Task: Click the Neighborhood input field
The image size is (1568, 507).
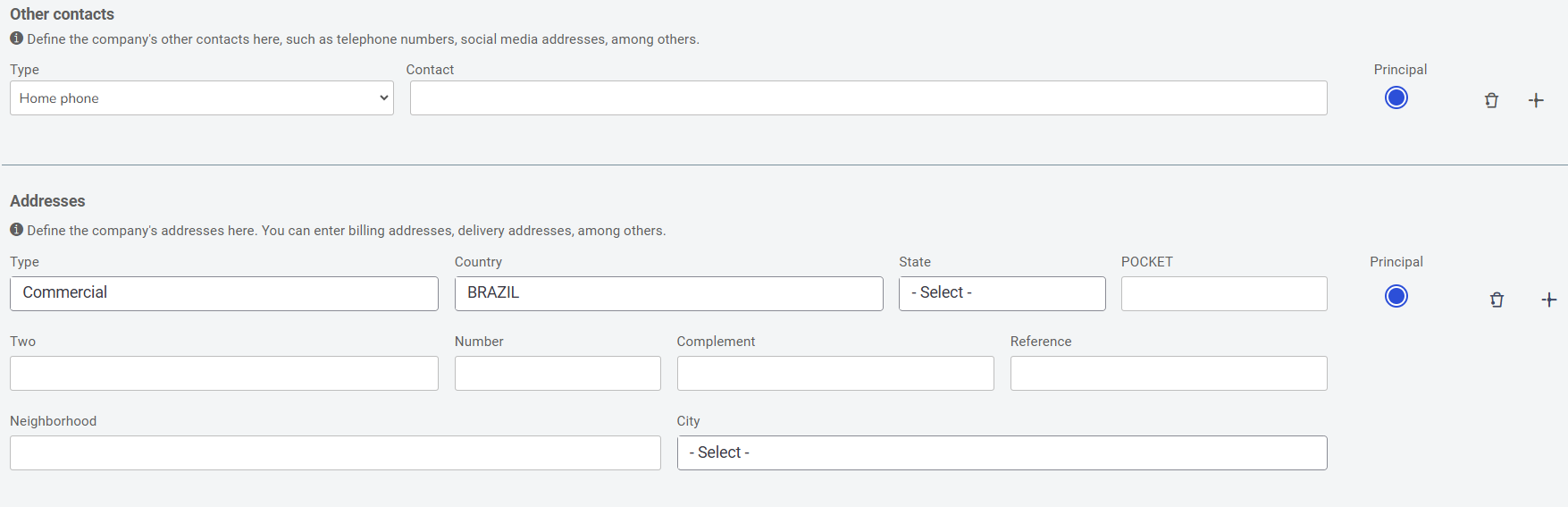Action: coord(335,452)
